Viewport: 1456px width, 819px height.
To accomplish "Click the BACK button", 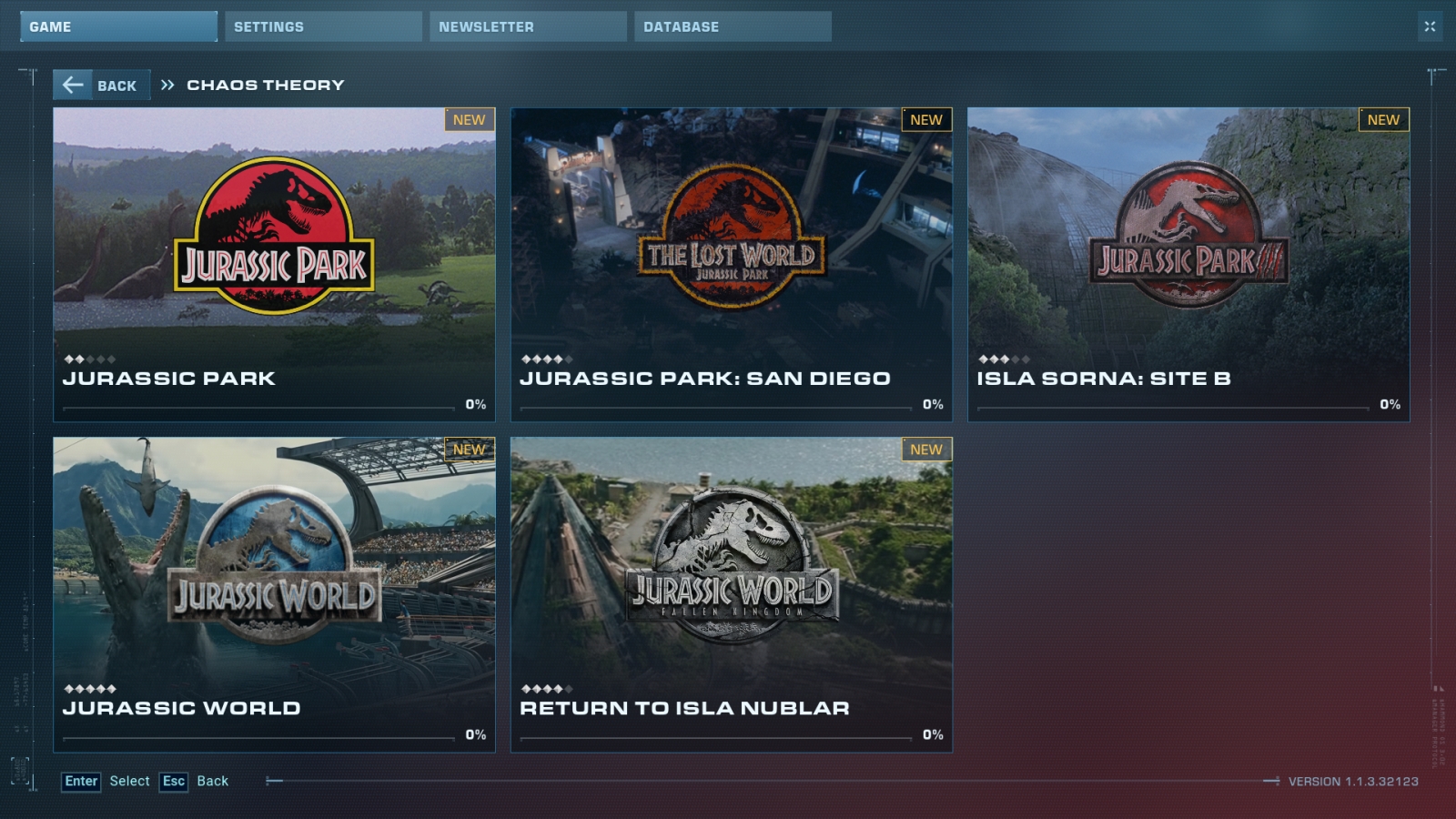I will coord(101,85).
